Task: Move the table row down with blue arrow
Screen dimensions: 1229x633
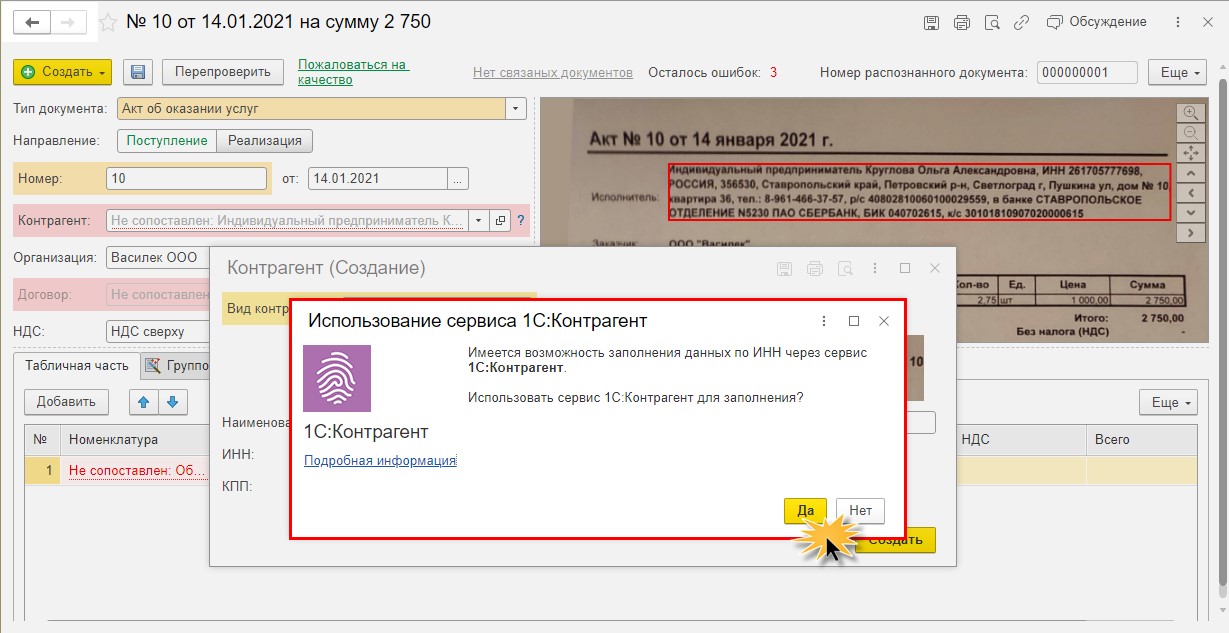Action: [x=172, y=401]
